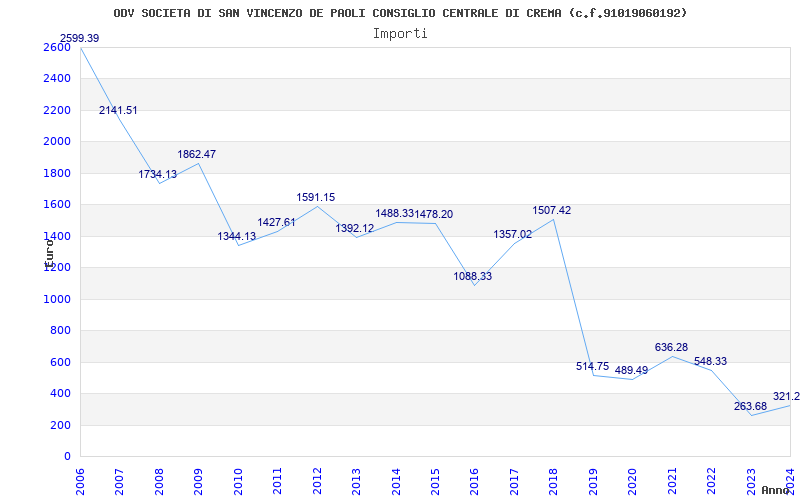
Task: Select data label 1734.13
Action: (x=158, y=174)
